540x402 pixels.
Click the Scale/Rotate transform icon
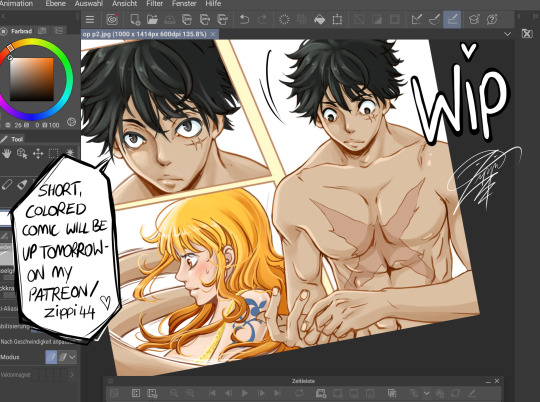[337, 20]
